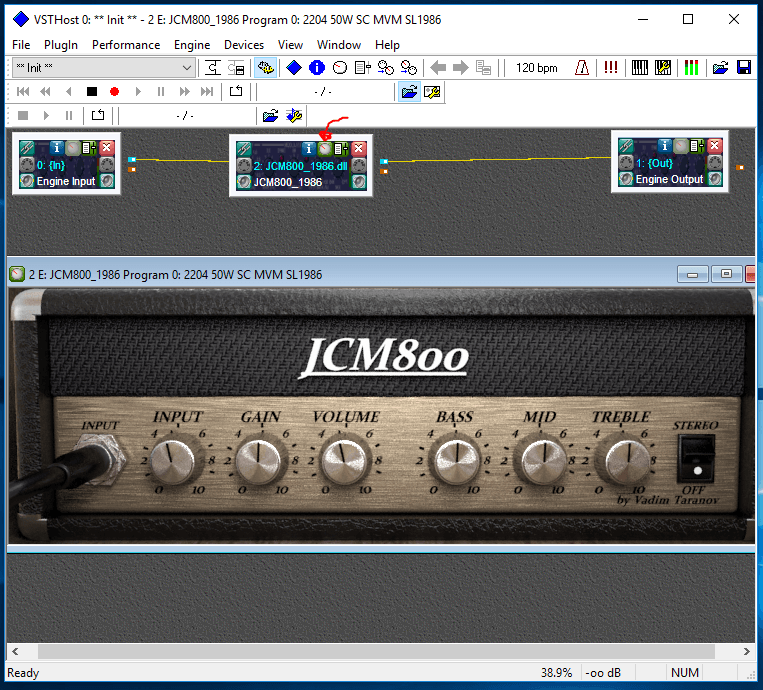Open the Devices menu

pos(244,45)
